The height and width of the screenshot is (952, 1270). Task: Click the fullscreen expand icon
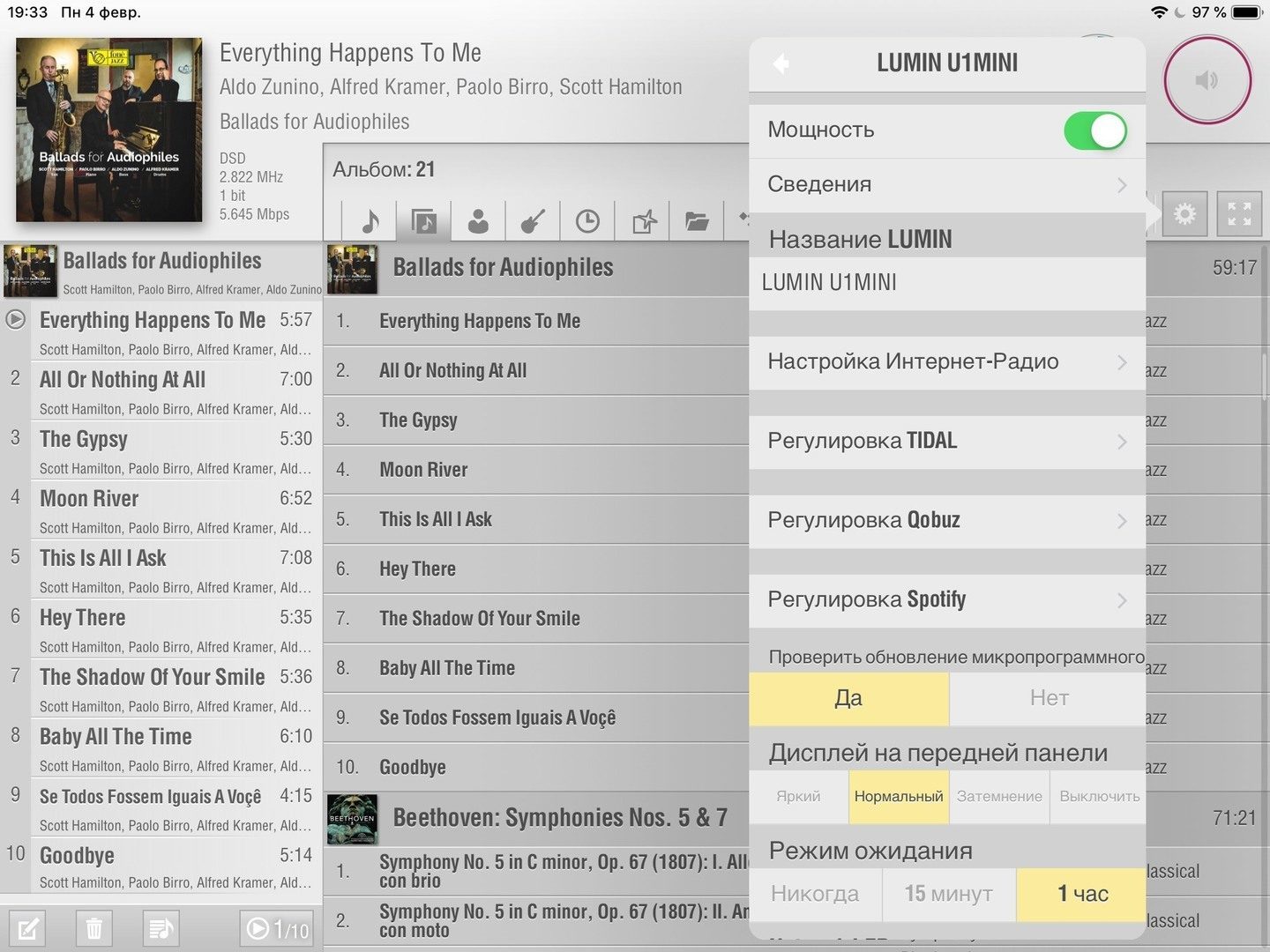tap(1239, 214)
